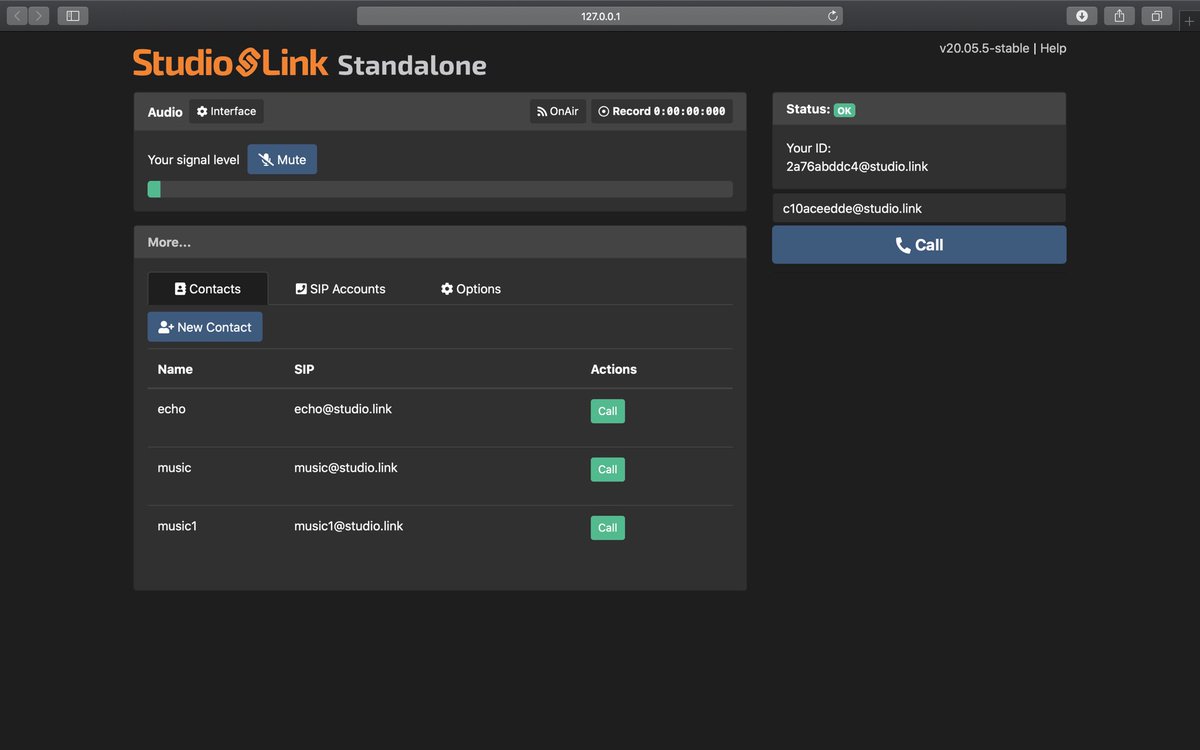Click the Name column header
Viewport: 1200px width, 750px height.
175,369
